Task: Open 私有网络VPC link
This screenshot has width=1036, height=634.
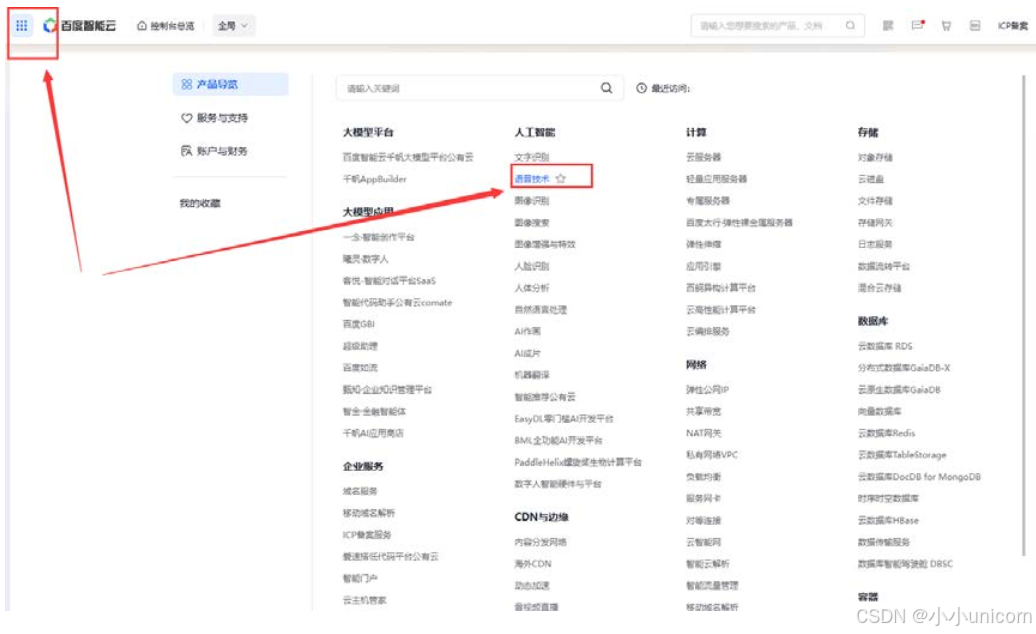Action: click(x=712, y=455)
